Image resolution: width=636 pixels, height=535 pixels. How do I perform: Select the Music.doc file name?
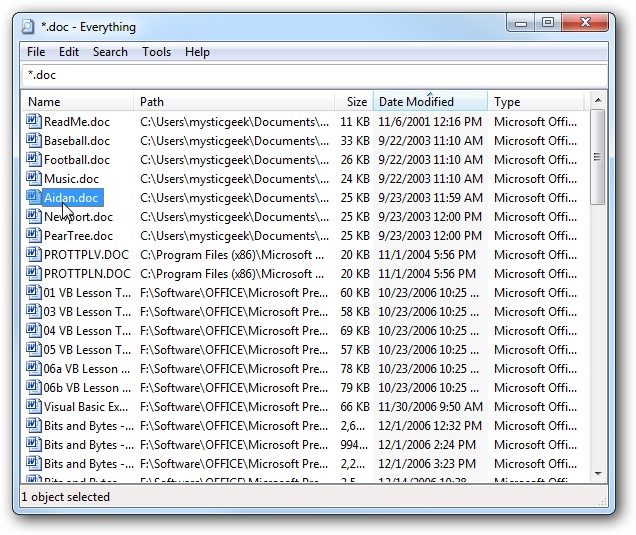tap(71, 179)
